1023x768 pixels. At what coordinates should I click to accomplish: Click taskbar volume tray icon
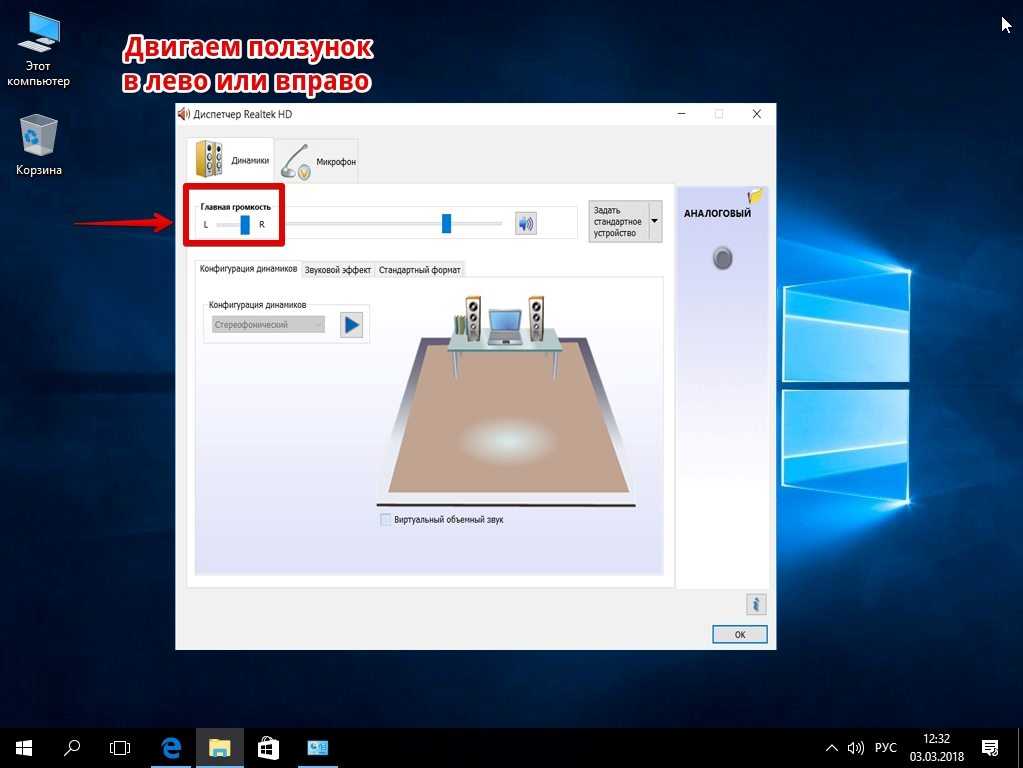tap(856, 747)
